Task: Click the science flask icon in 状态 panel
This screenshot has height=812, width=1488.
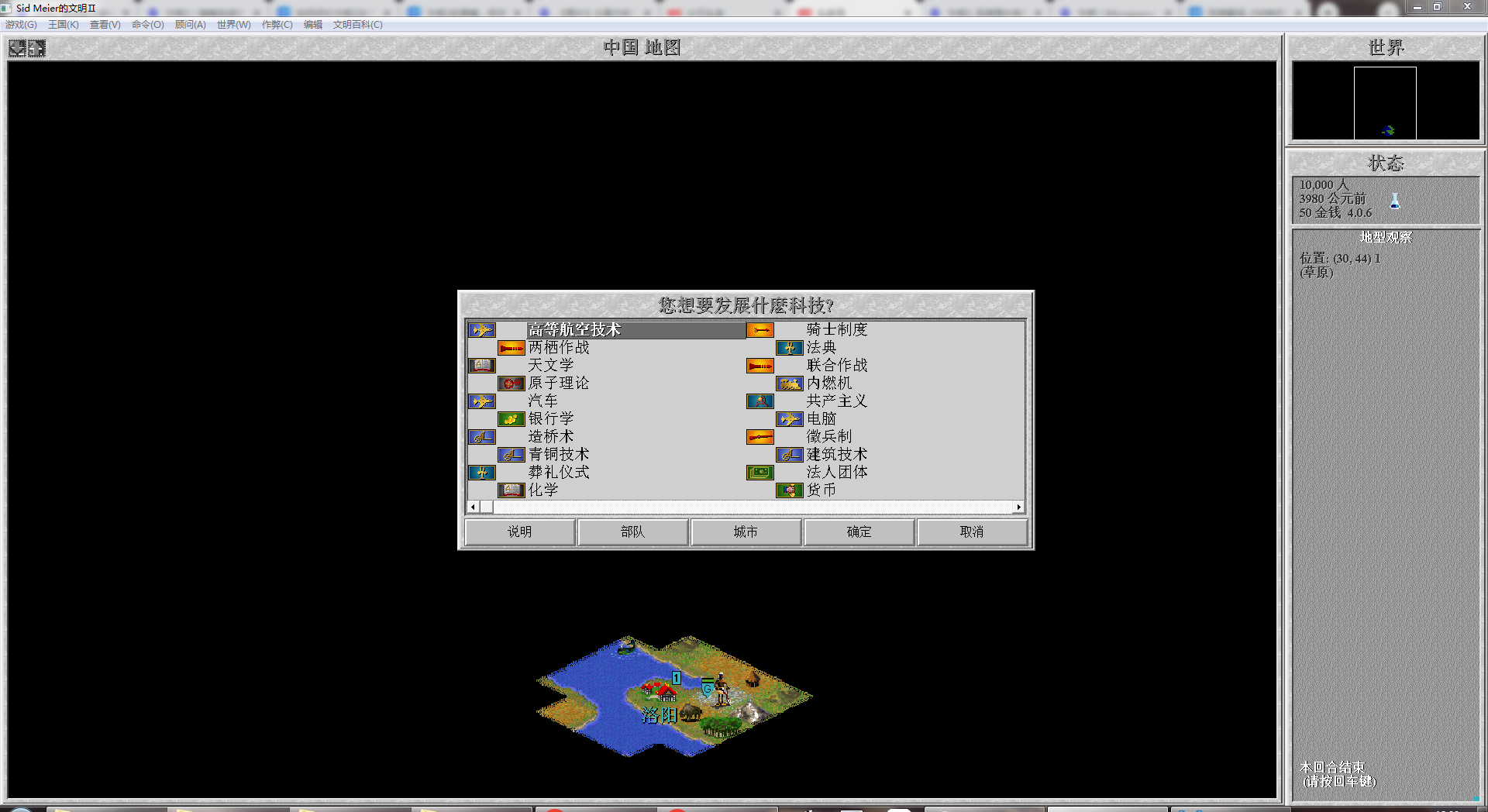Action: point(1395,201)
